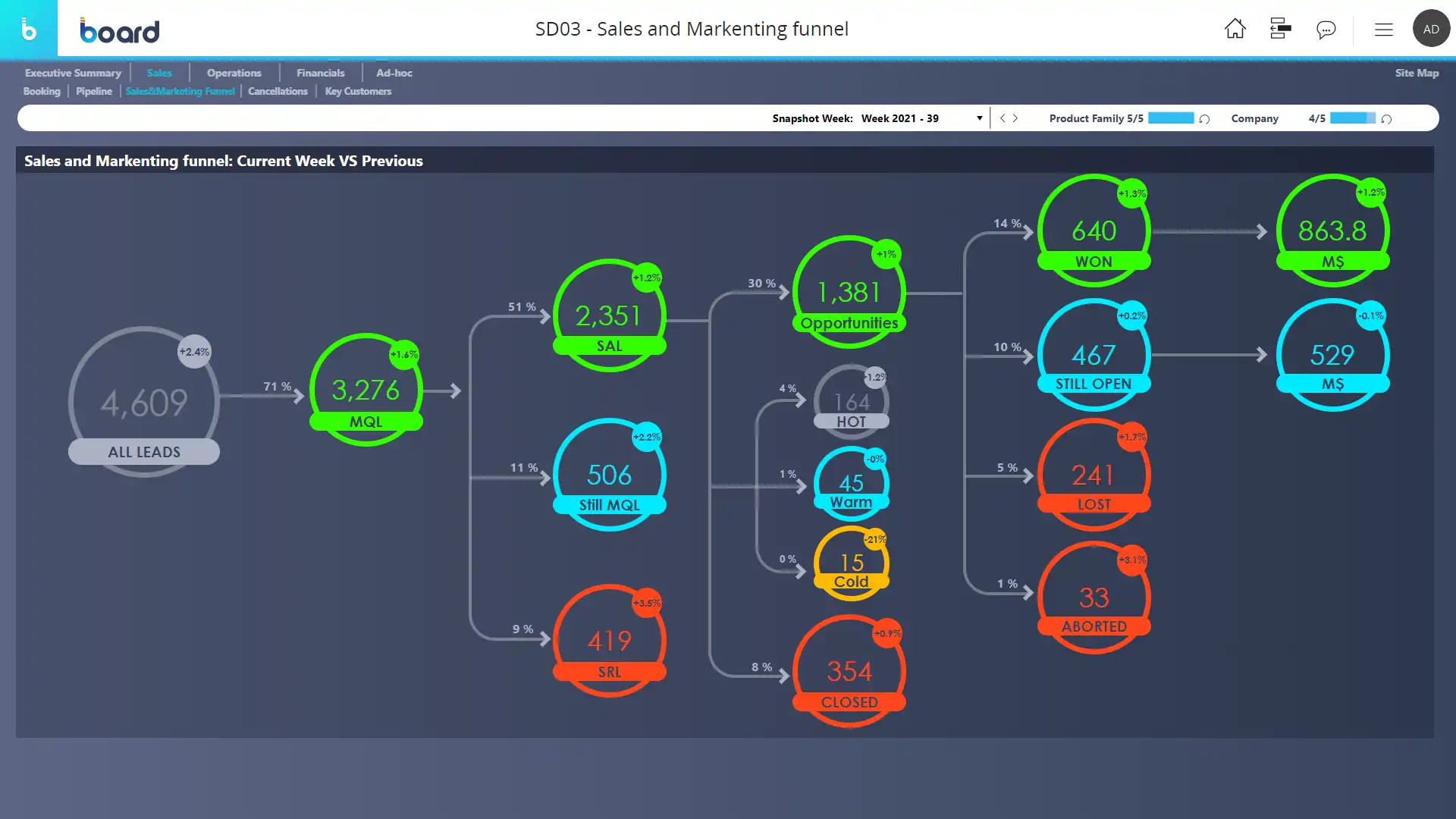Click the Snapshot Week label
The image size is (1456, 819).
coord(812,118)
